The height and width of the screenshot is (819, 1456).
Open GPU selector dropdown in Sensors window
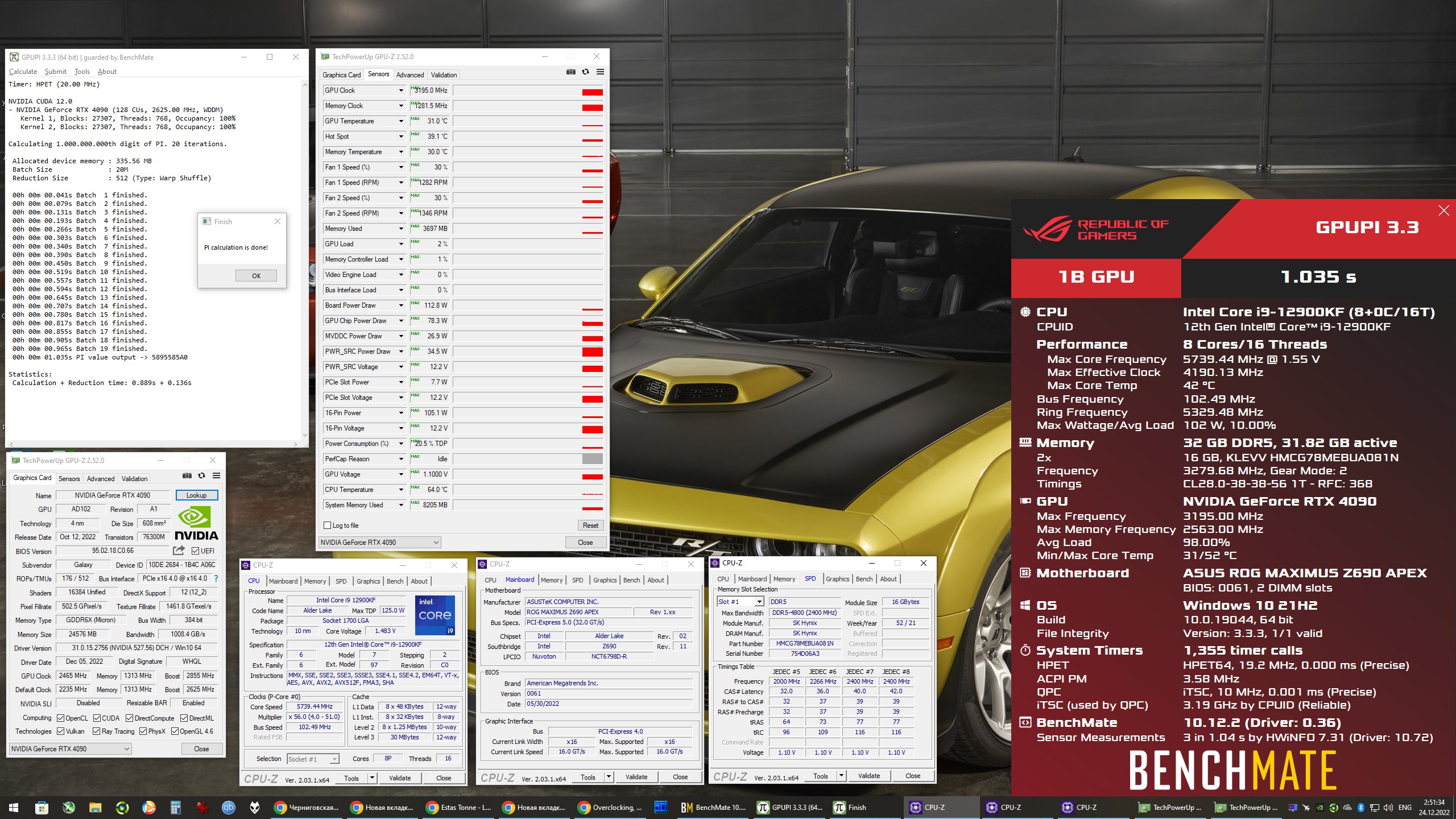(x=379, y=542)
